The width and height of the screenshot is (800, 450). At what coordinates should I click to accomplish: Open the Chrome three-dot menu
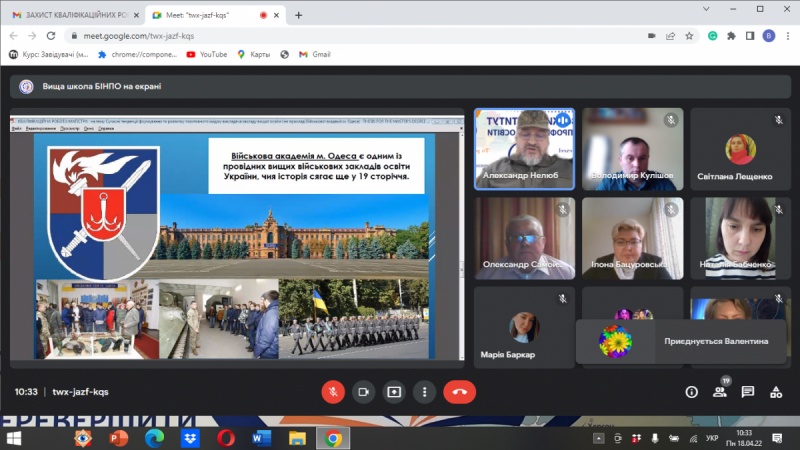(x=786, y=35)
